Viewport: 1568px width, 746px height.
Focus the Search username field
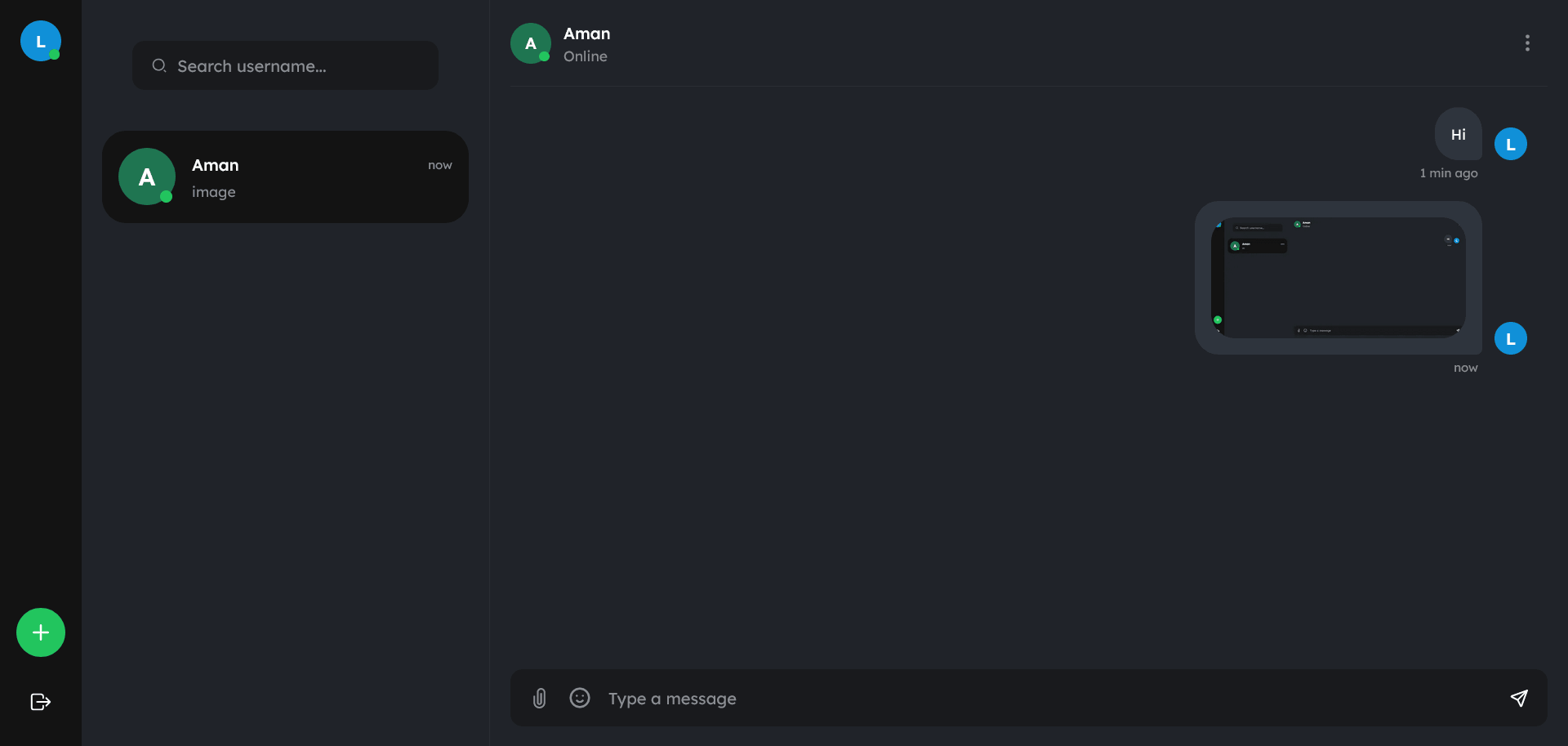[285, 65]
